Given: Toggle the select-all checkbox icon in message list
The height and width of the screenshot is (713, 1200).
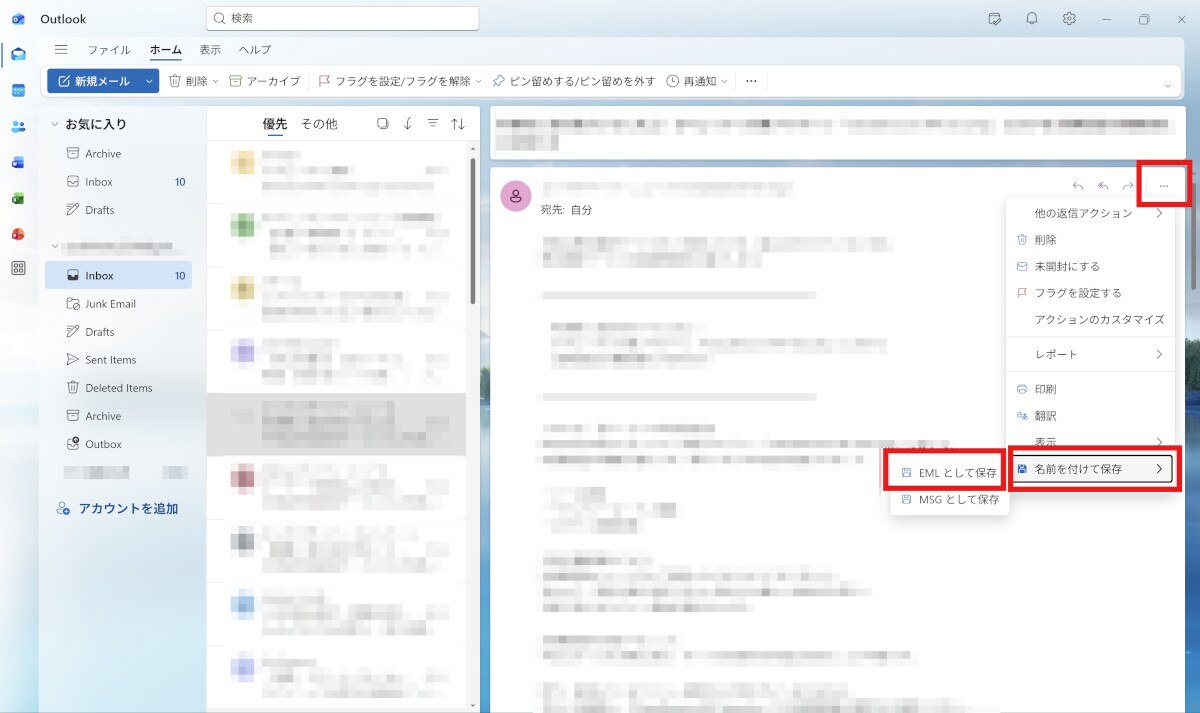Looking at the screenshot, I should [382, 123].
